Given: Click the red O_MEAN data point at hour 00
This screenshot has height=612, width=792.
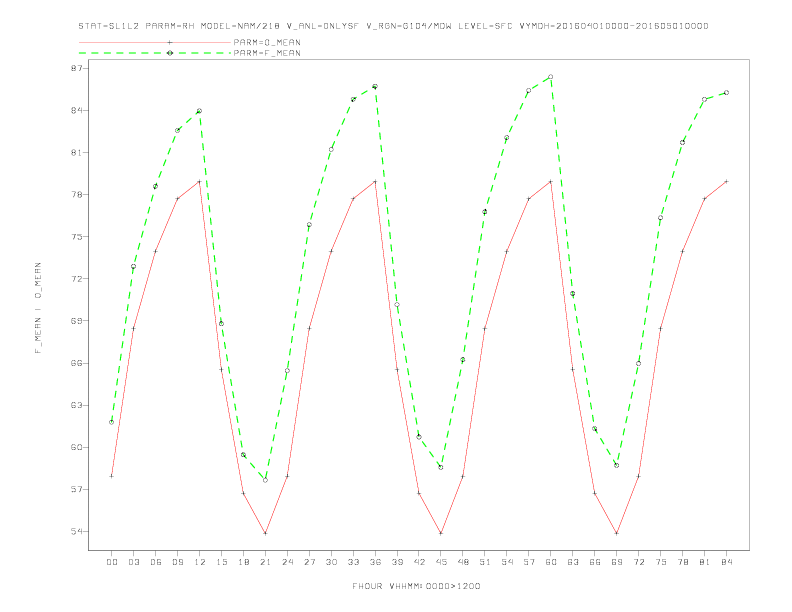Looking at the screenshot, I should click(x=112, y=476).
